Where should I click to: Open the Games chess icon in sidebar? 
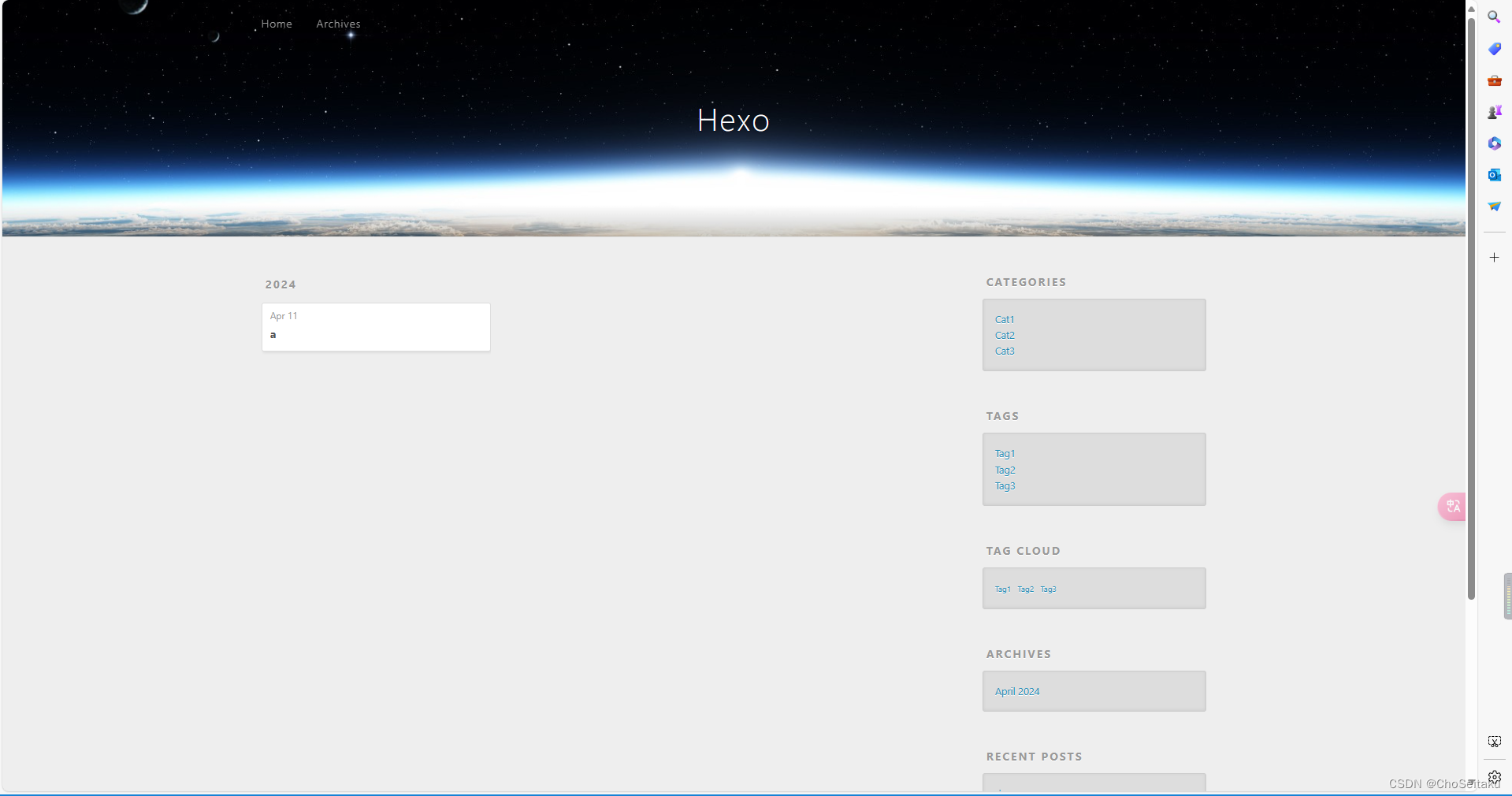[1494, 112]
